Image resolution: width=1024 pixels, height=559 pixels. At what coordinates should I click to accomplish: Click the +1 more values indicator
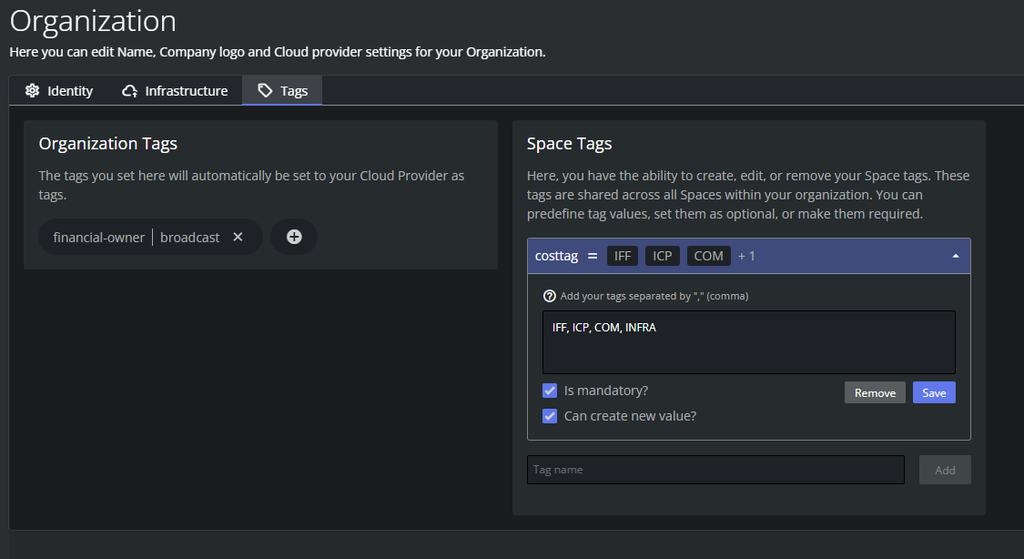[747, 256]
